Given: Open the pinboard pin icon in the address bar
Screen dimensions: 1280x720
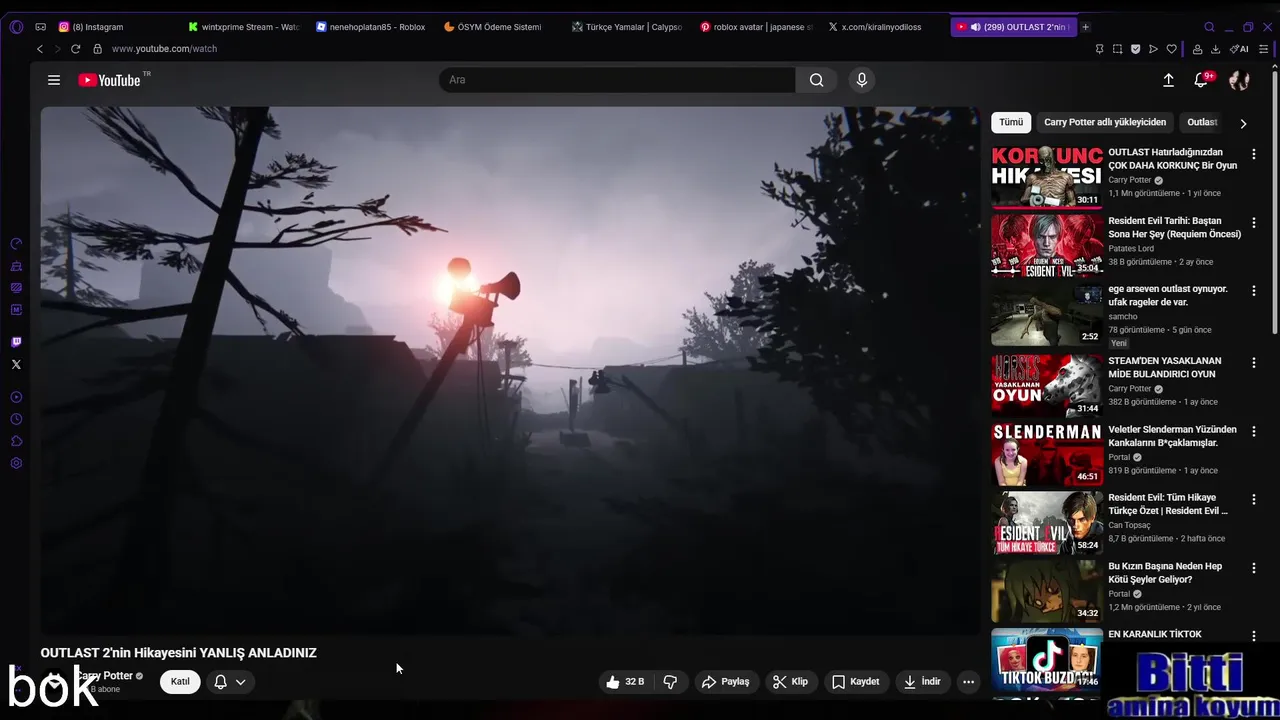Looking at the screenshot, I should point(1099,49).
